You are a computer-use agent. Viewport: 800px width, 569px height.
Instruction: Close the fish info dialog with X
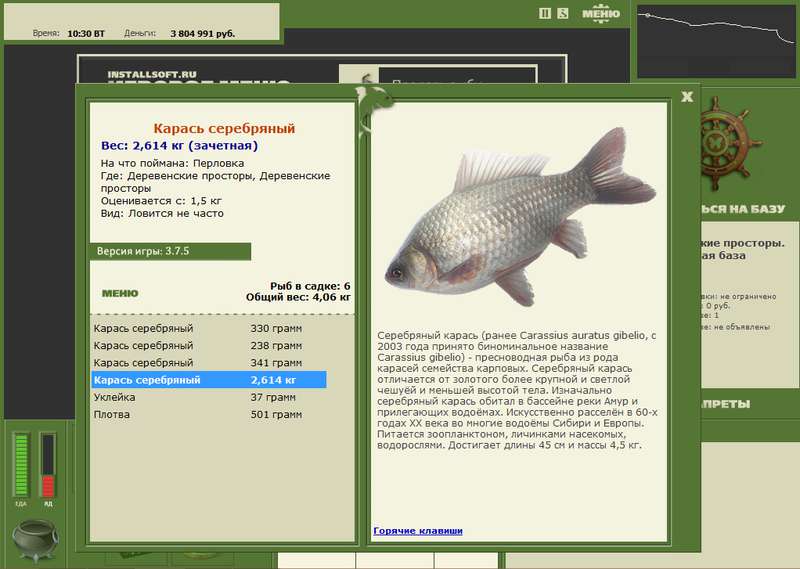tap(687, 96)
